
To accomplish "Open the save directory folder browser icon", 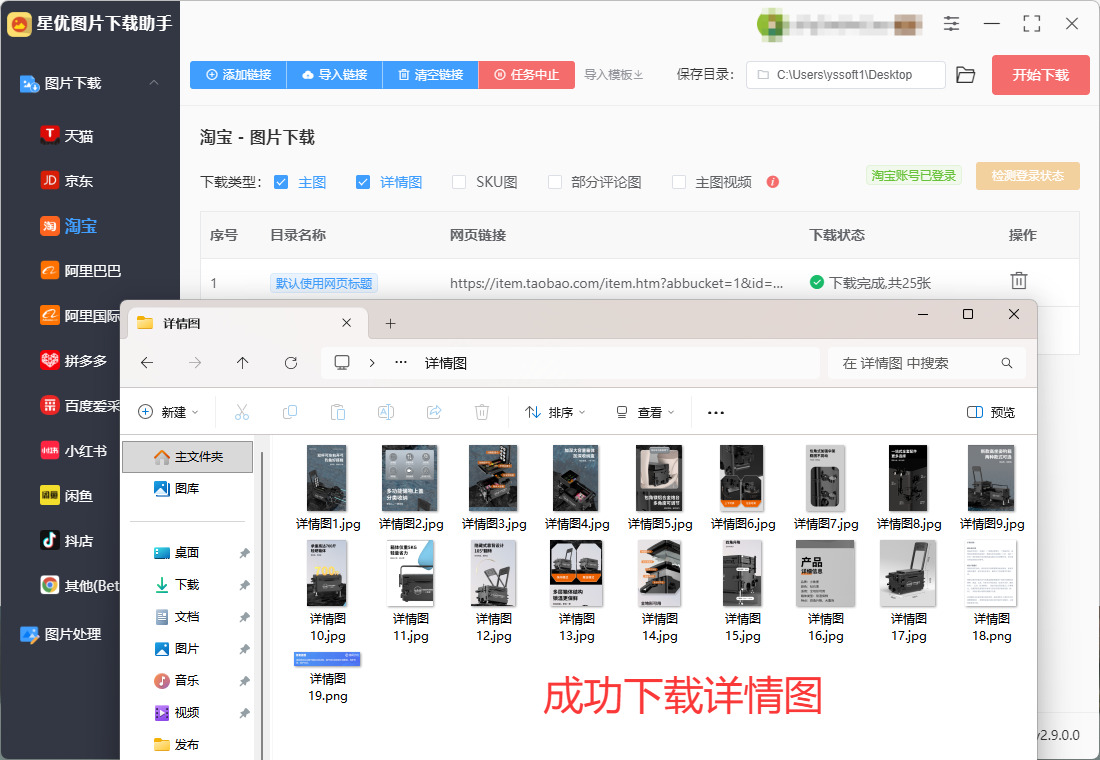I will point(965,75).
